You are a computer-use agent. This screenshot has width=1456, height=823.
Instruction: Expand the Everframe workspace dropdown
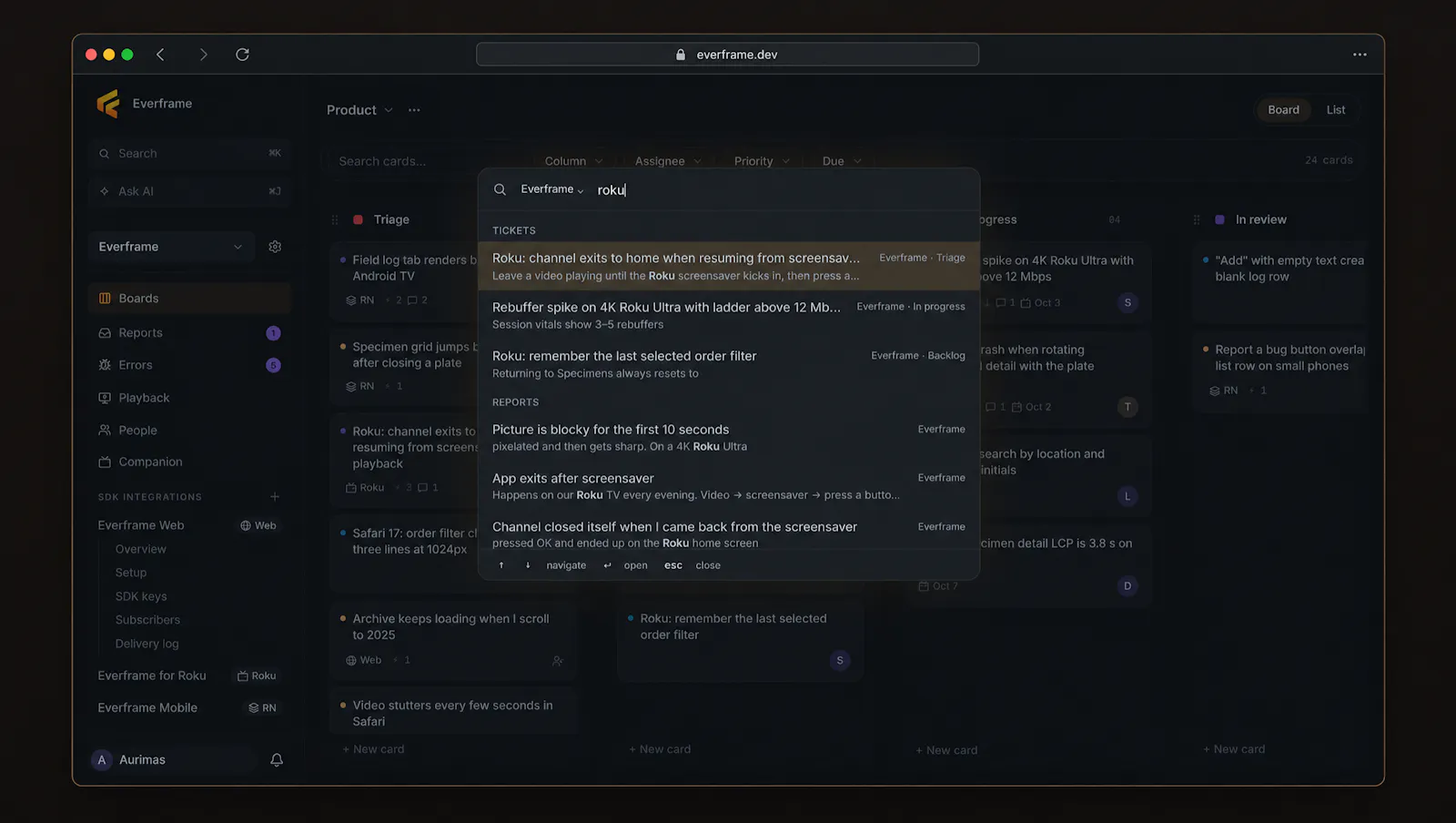[x=172, y=247]
